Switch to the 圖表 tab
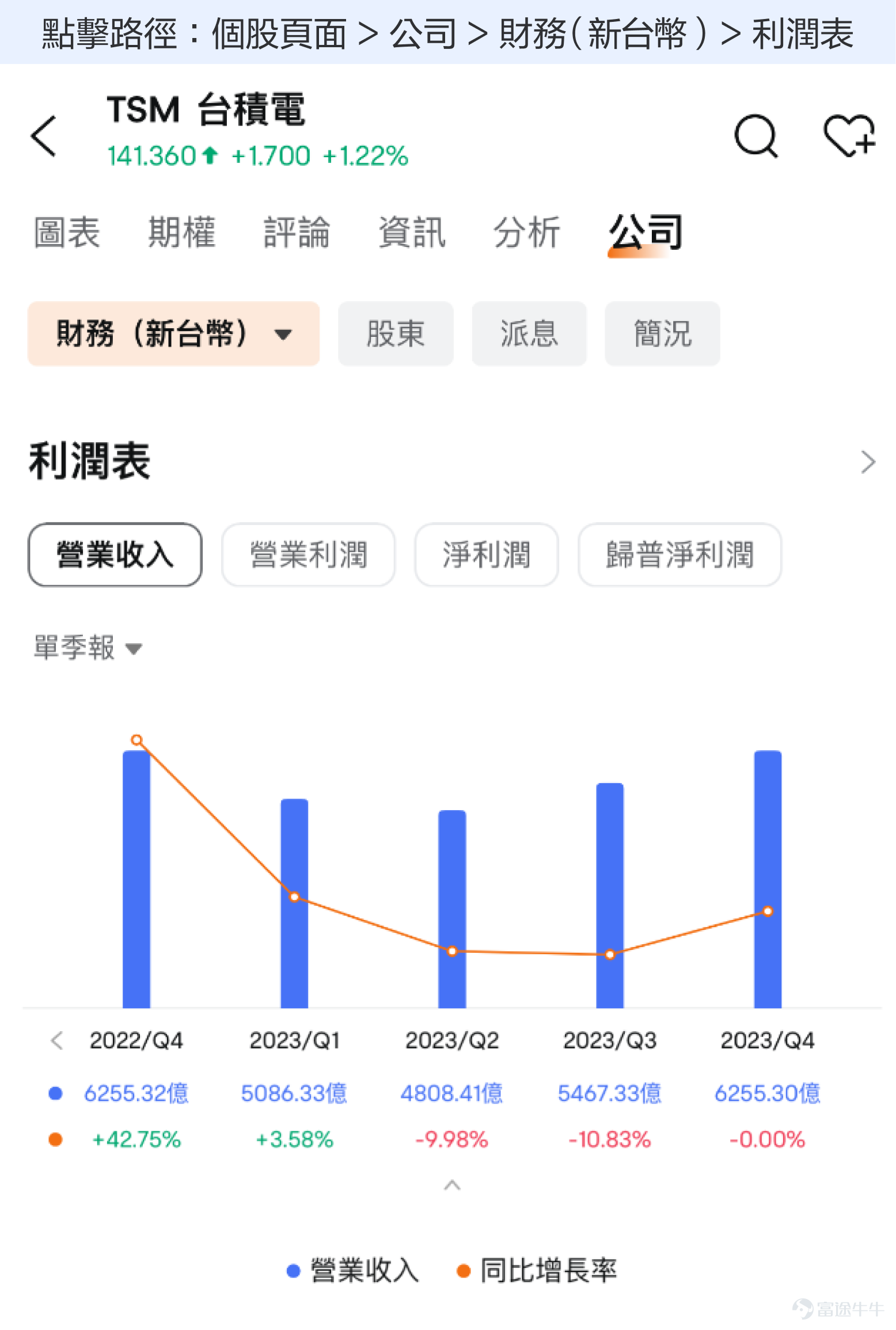The image size is (896, 1330). [67, 233]
